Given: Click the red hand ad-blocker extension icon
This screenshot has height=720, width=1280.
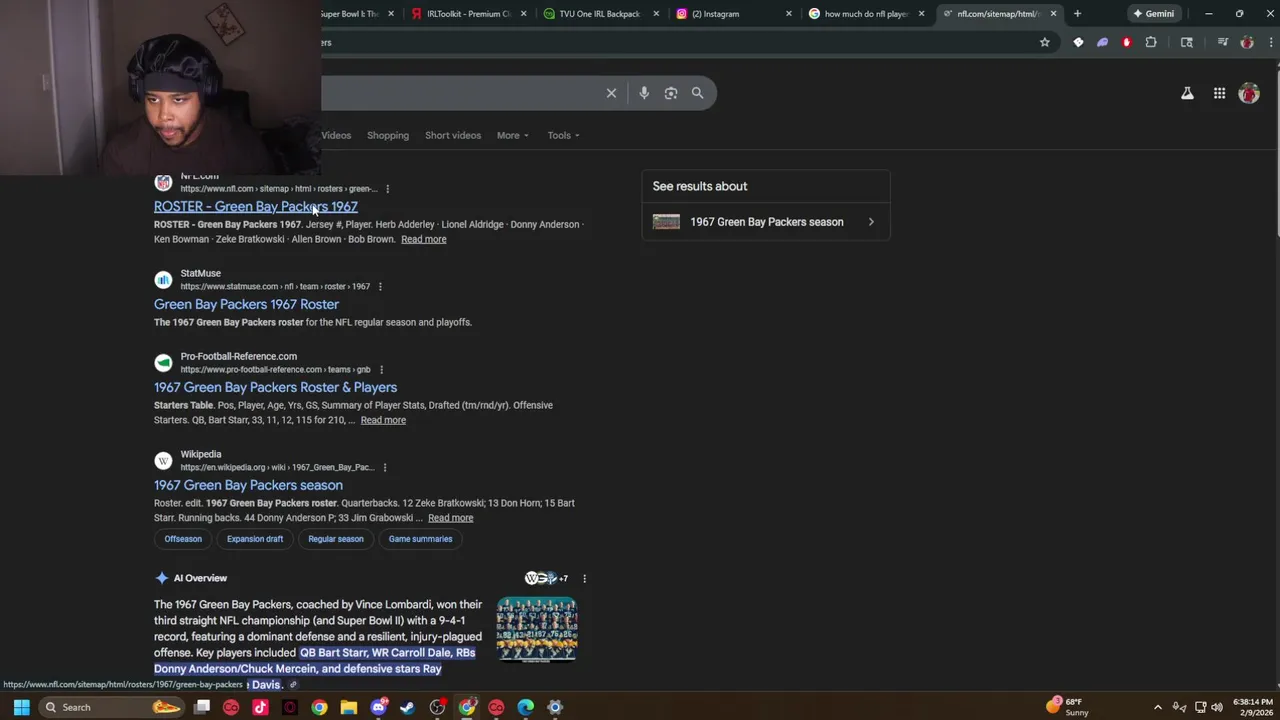Looking at the screenshot, I should click(x=1127, y=42).
